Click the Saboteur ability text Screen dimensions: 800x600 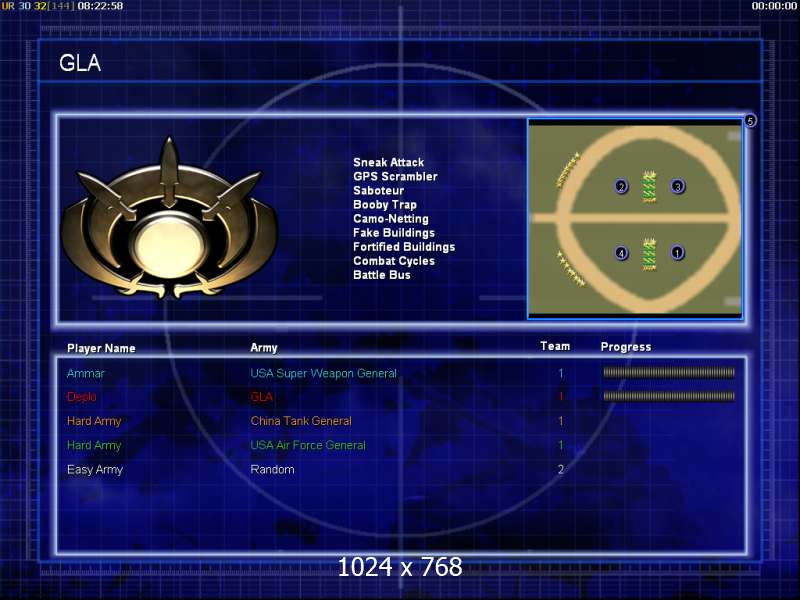[379, 190]
